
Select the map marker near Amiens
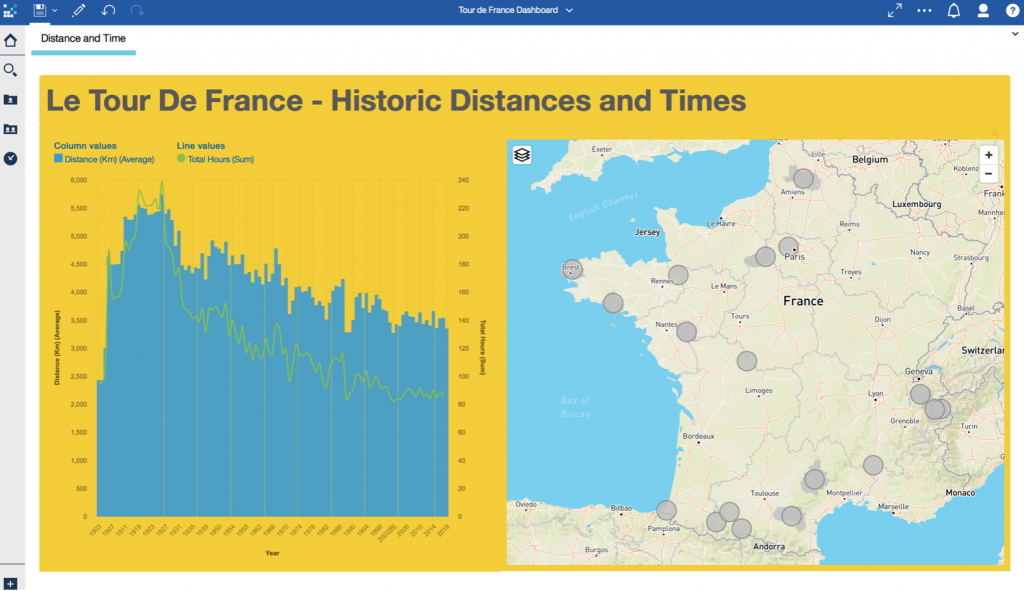(803, 178)
